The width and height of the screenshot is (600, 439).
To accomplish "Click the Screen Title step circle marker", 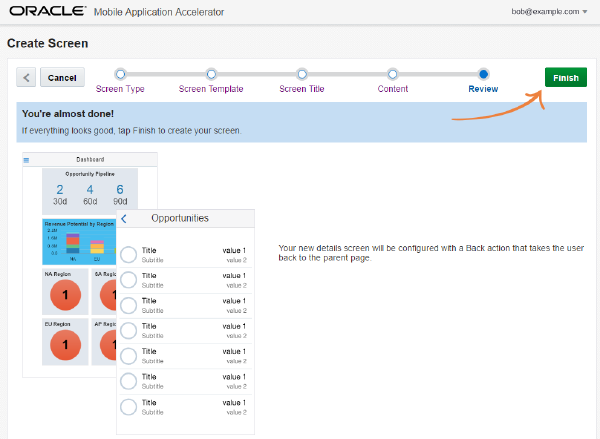I will 302,74.
